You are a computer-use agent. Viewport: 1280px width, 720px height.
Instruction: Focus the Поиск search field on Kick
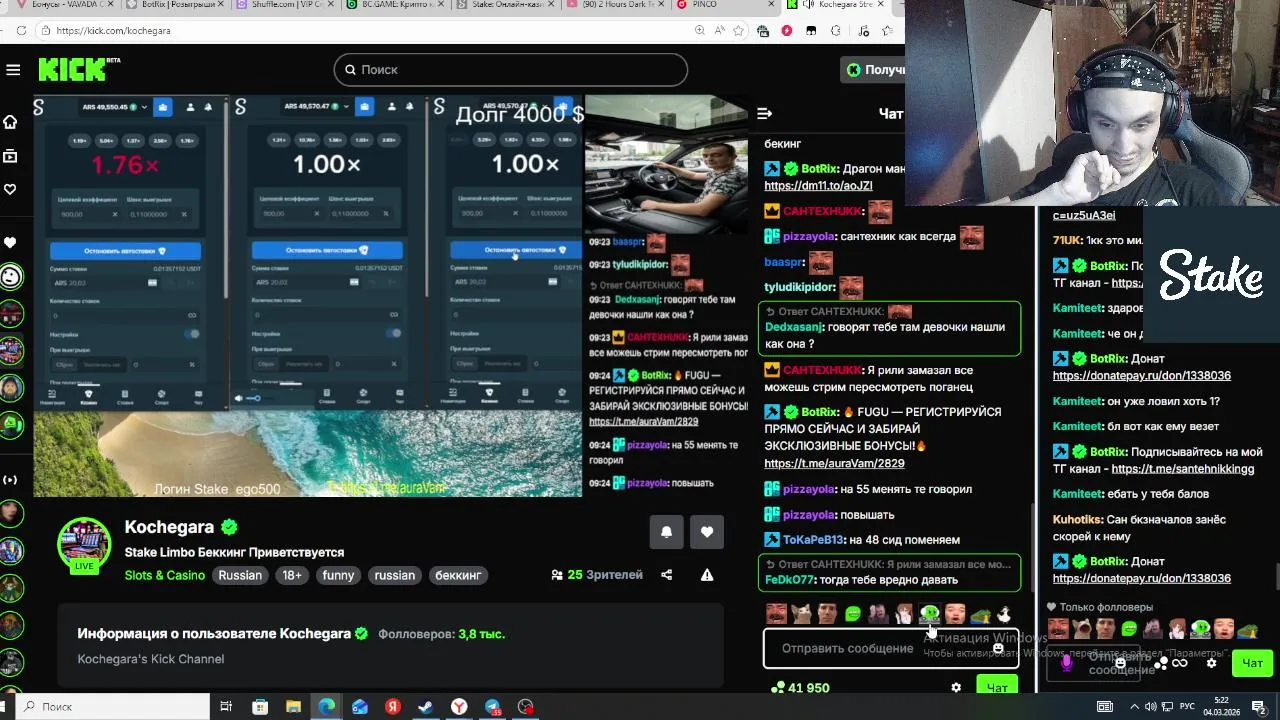(x=510, y=69)
